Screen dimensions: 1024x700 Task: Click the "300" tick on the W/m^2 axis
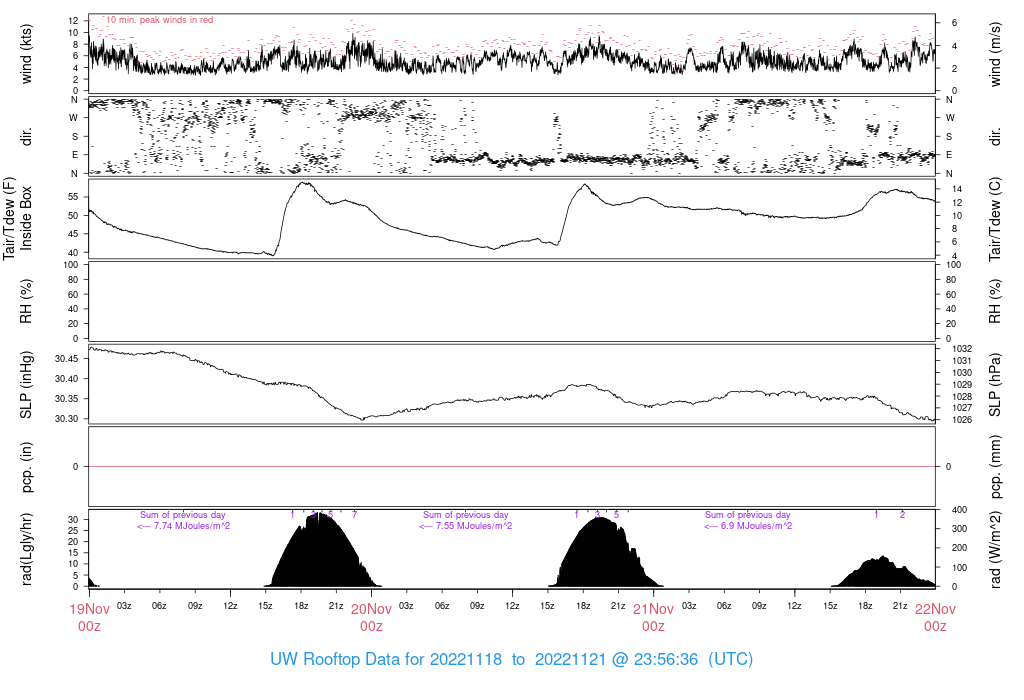(x=959, y=529)
